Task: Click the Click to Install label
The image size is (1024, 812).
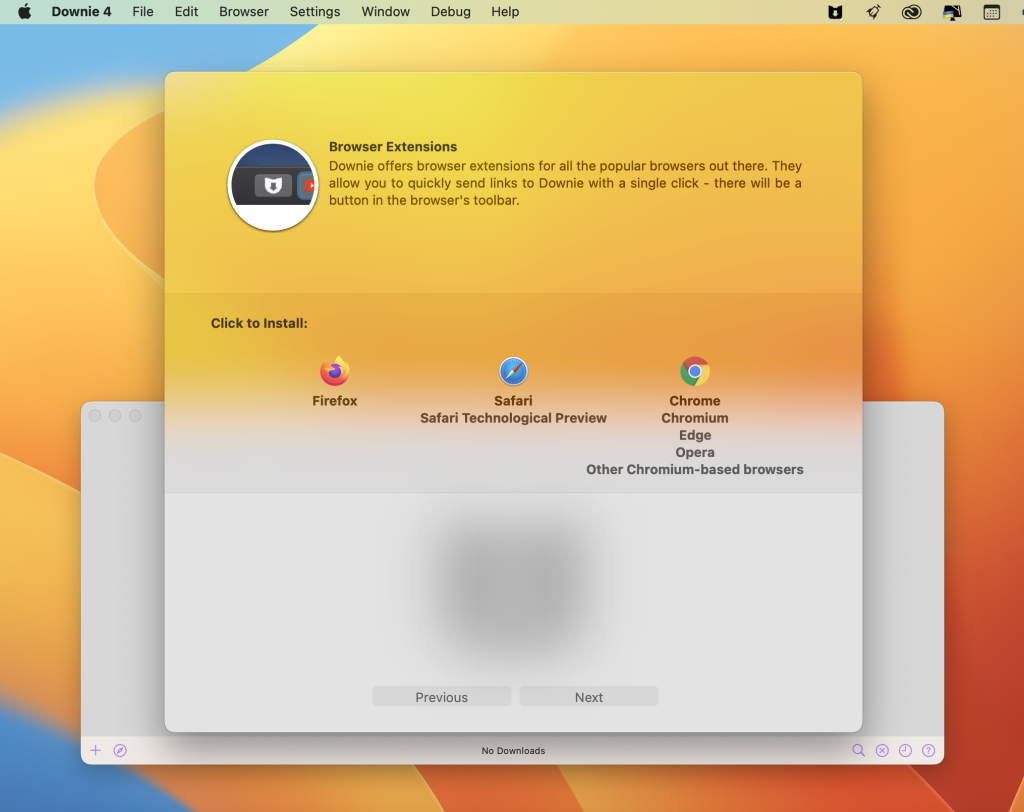Action: 259,323
